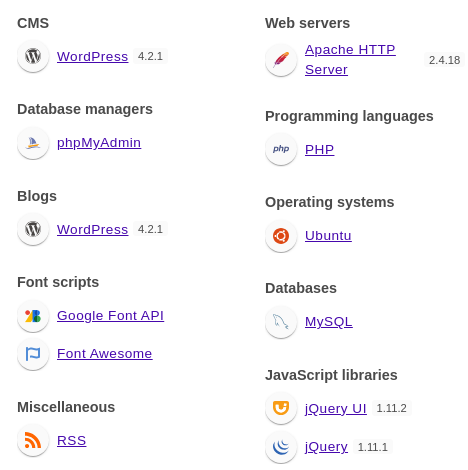This screenshot has height=470, width=468.
Task: Click the Google Font API icon
Action: 33,316
